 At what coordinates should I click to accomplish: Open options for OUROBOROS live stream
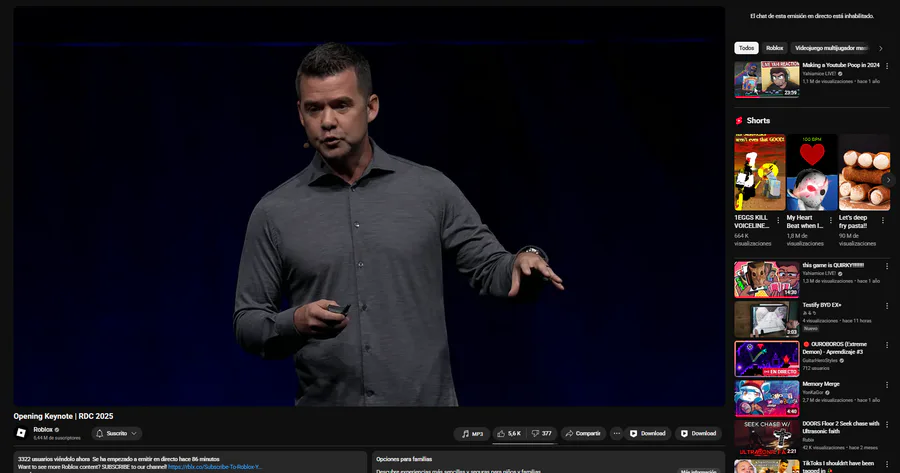pos(887,346)
